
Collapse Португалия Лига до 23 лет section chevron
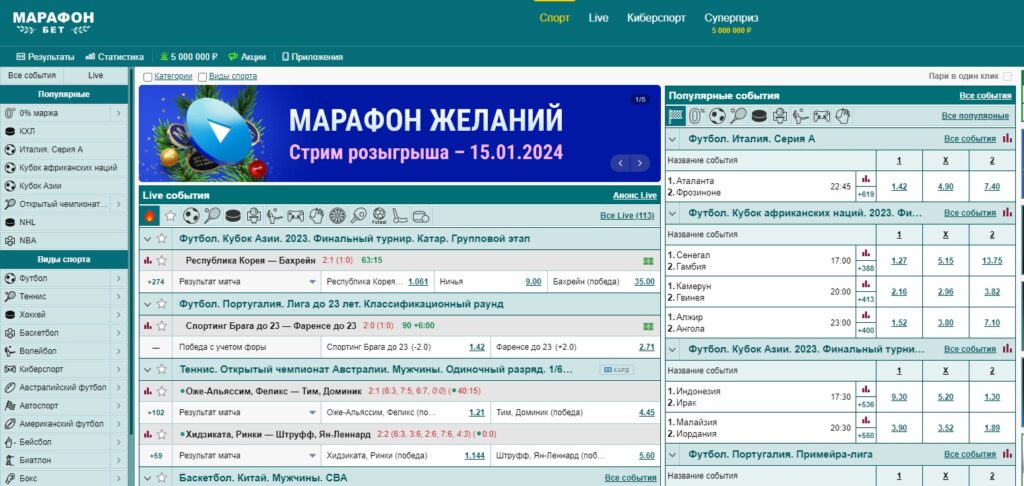pyautogui.click(x=148, y=304)
